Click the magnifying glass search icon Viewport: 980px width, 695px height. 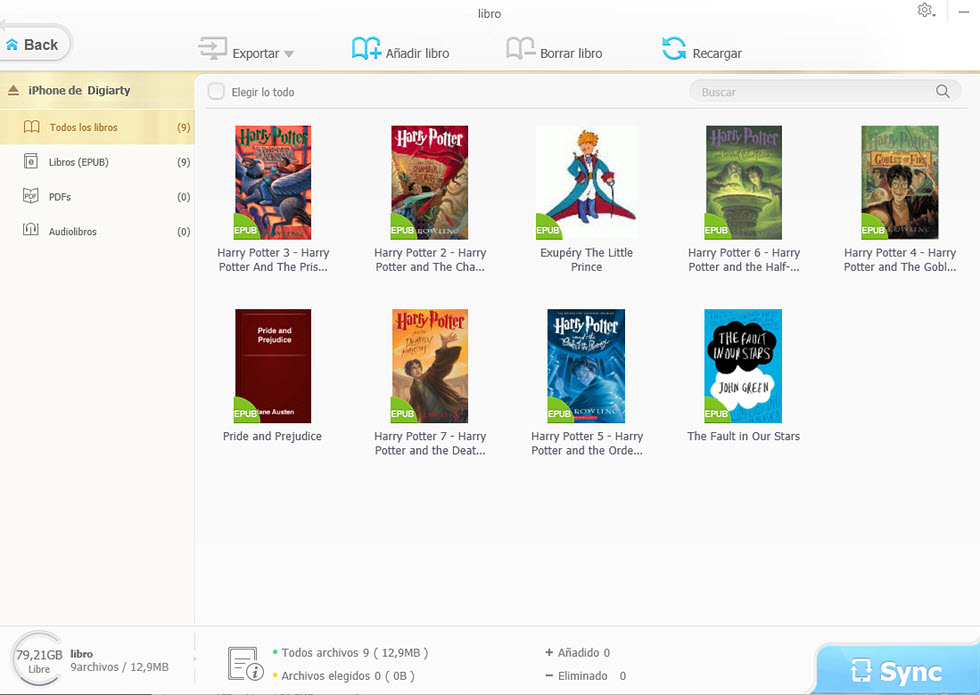942,91
